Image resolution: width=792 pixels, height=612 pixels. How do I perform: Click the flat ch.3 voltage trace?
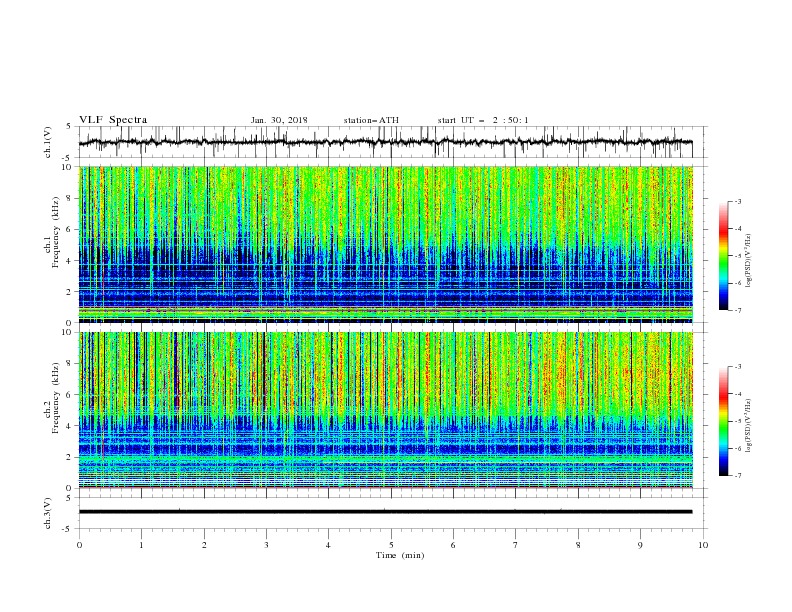(385, 512)
